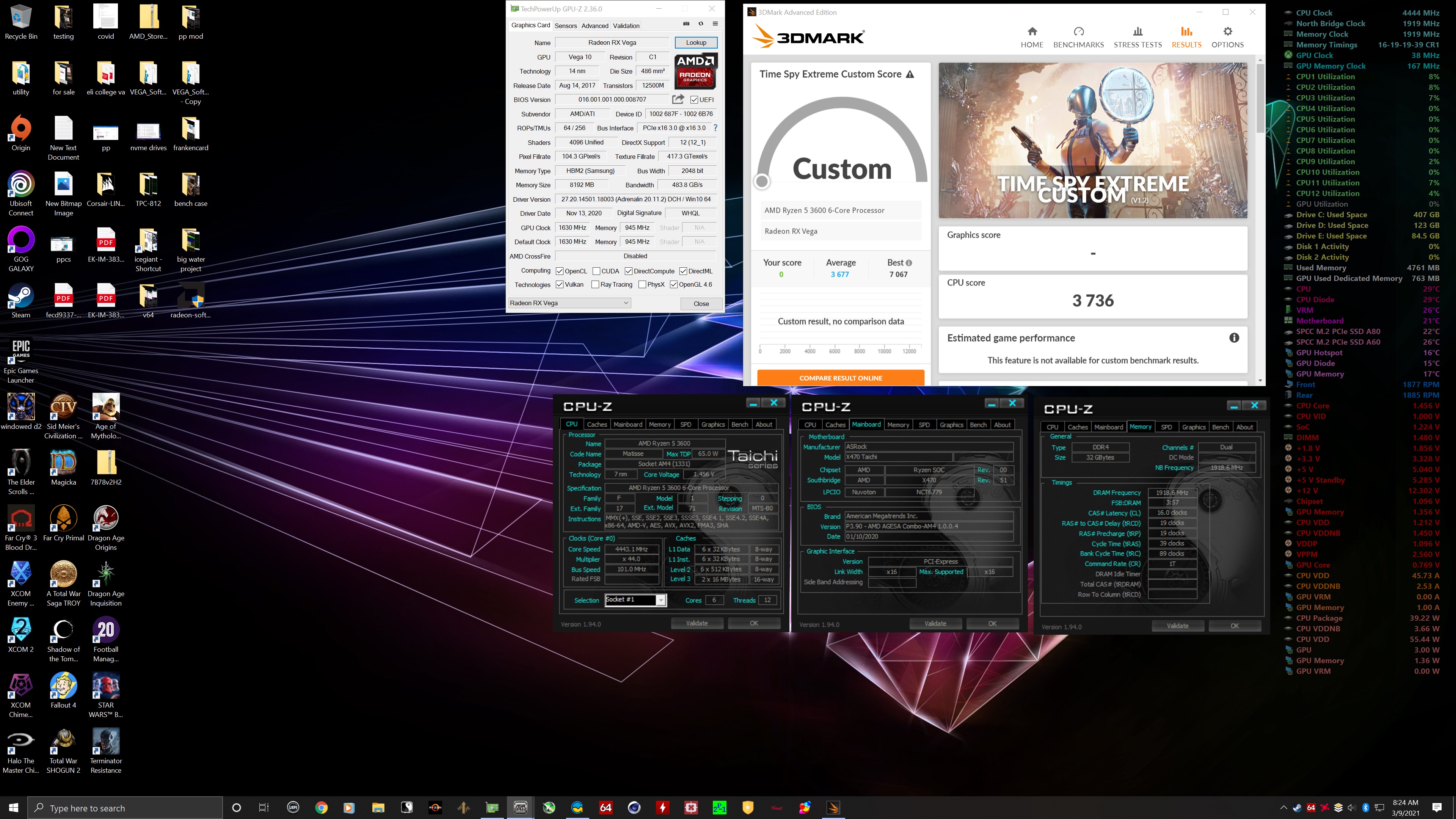Click the File Explorer taskbar icon
The height and width of the screenshot is (819, 1456).
378,808
